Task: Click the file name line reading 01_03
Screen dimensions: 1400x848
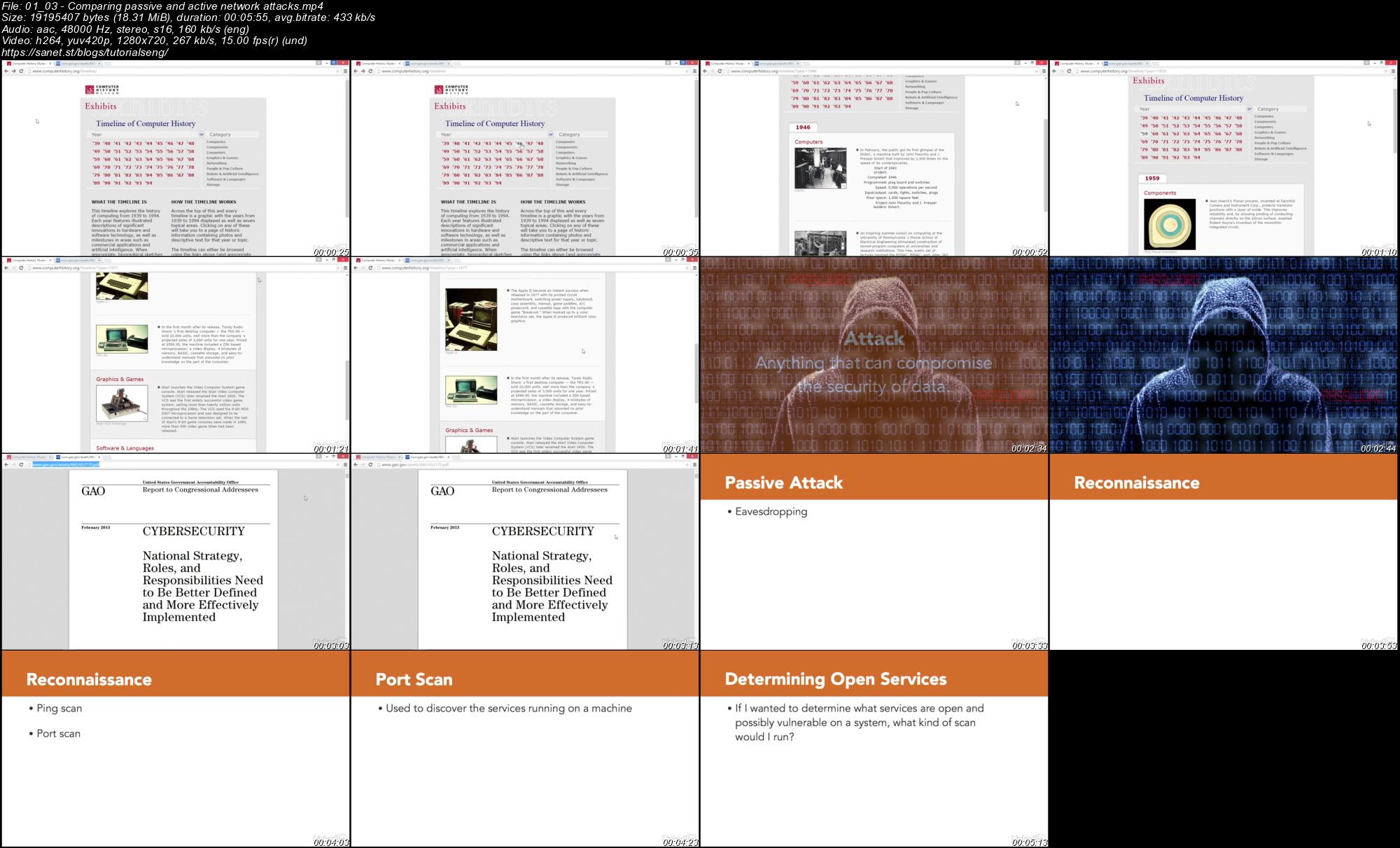Action: pyautogui.click(x=162, y=6)
